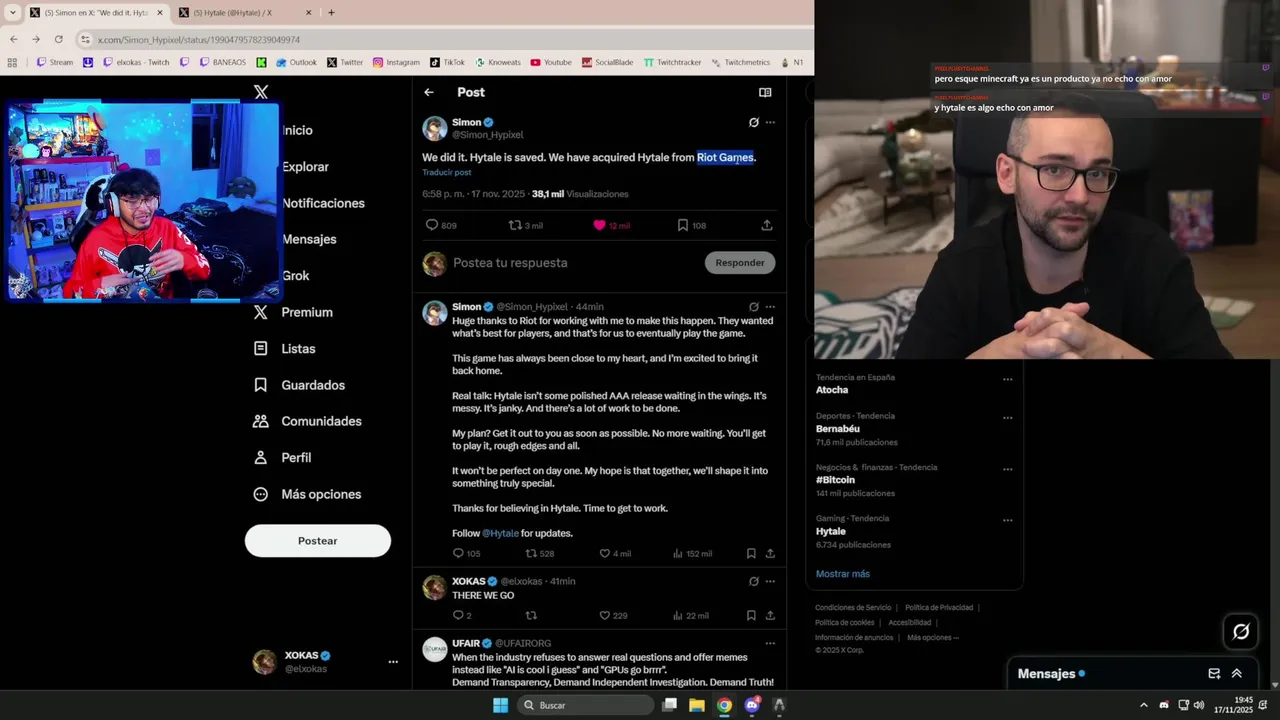Click Traducir post link

[446, 172]
